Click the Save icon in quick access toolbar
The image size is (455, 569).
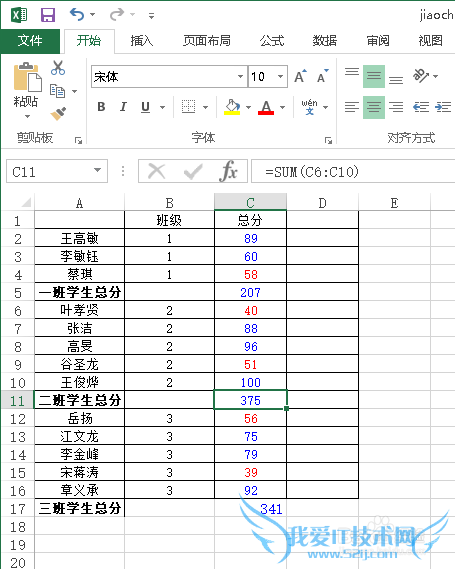point(48,15)
